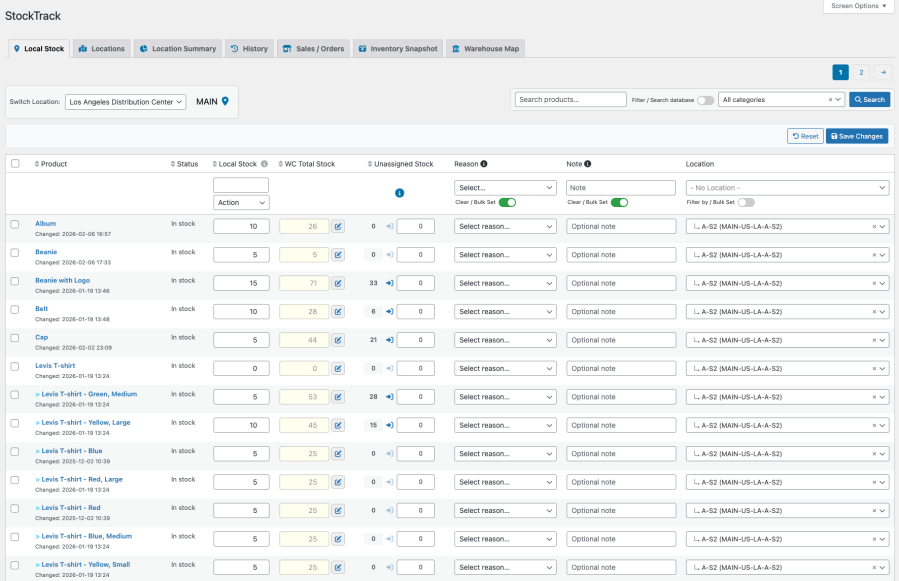Open the Inventory Snapshot tab
899x581 pixels.
click(397, 48)
